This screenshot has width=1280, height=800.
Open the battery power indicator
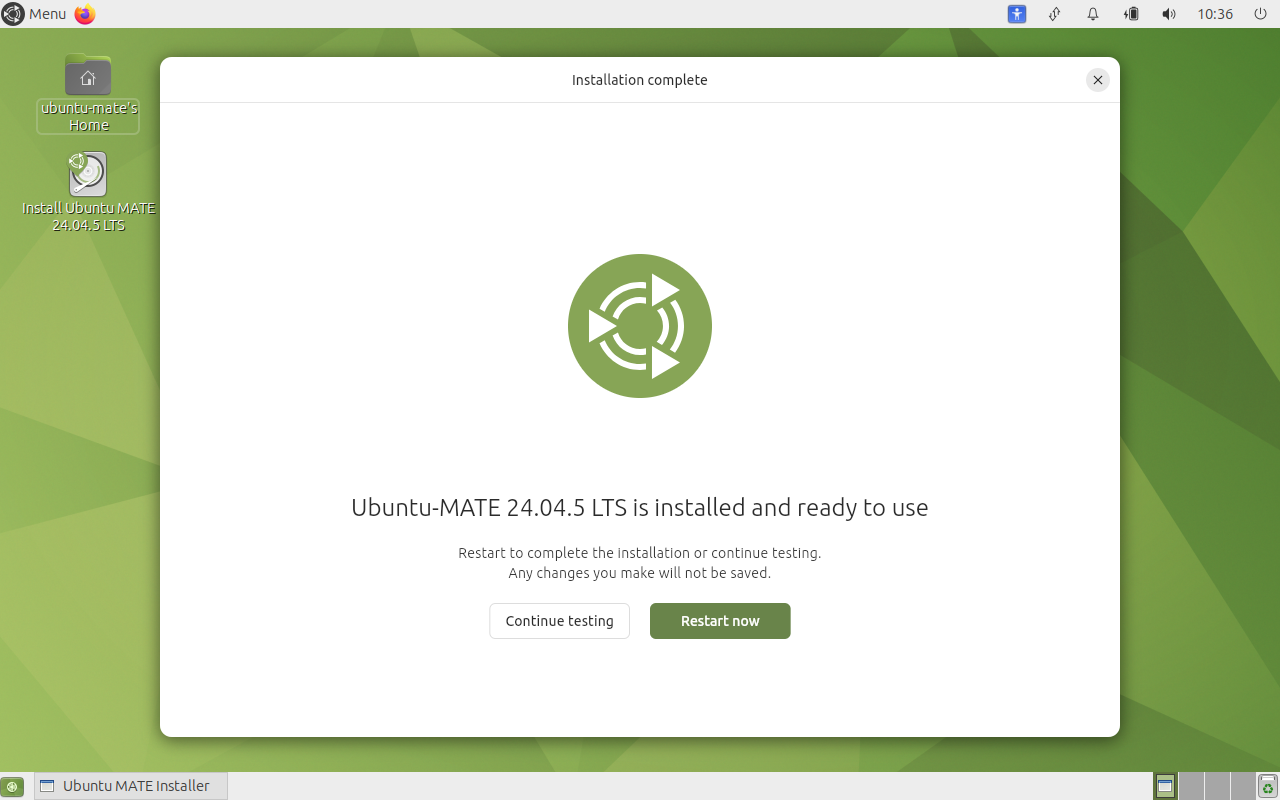[x=1131, y=14]
